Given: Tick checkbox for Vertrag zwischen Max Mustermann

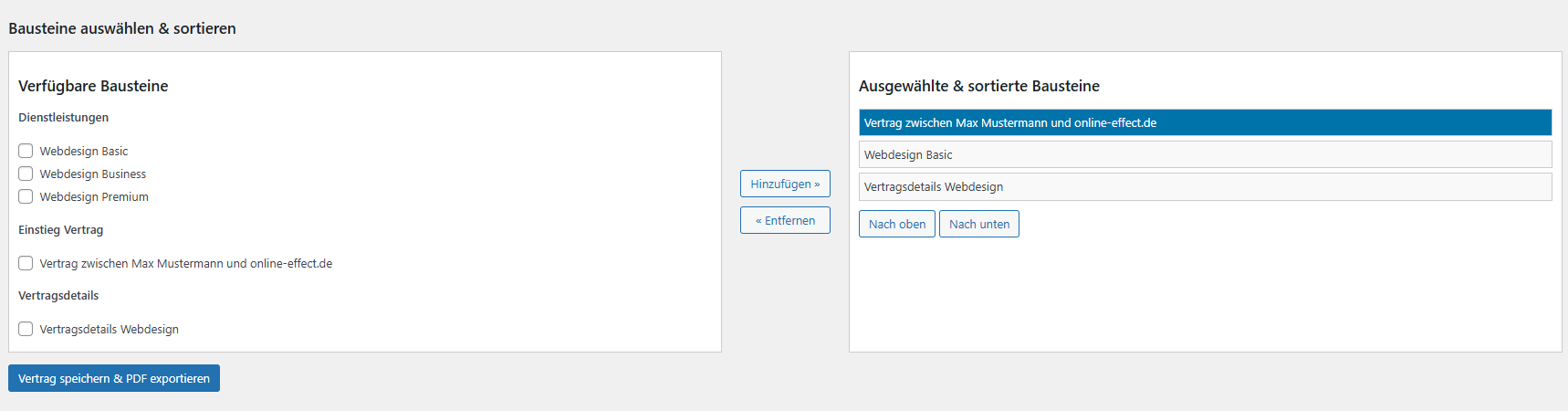Looking at the screenshot, I should point(26,263).
